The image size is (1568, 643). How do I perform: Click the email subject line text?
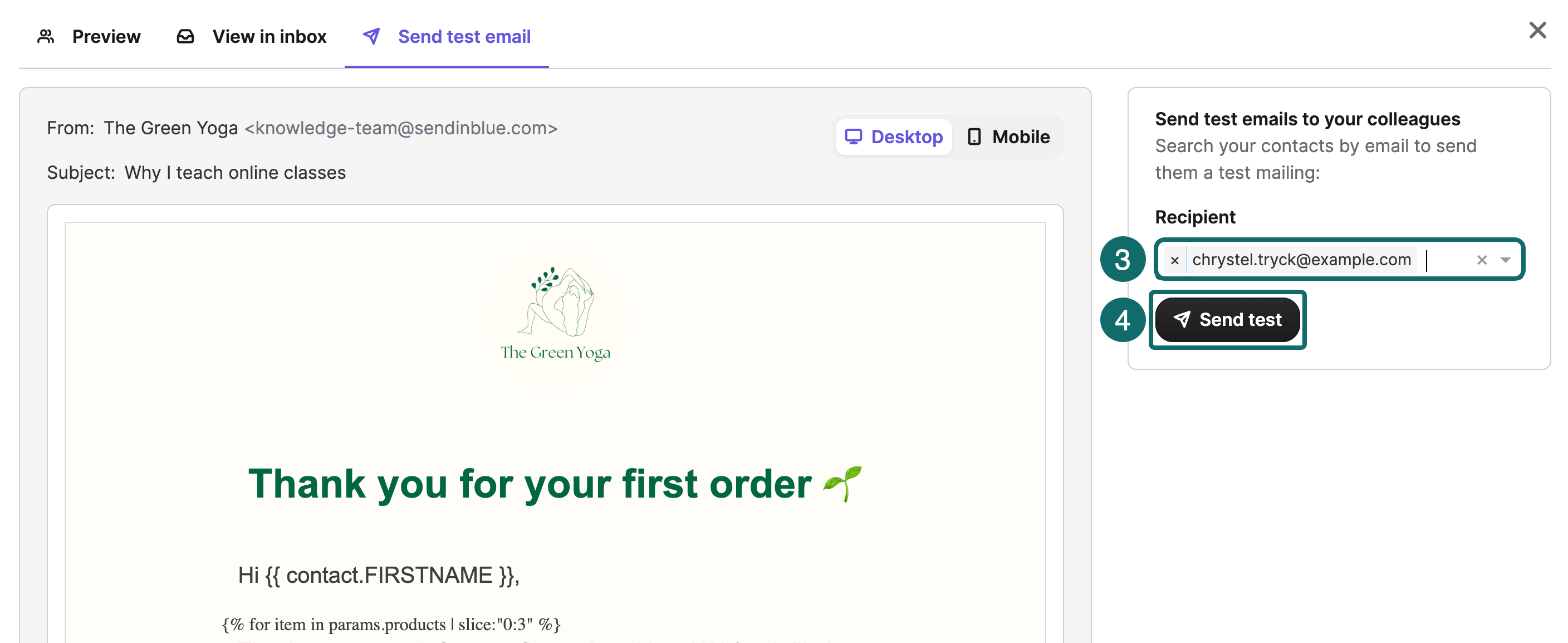tap(235, 172)
